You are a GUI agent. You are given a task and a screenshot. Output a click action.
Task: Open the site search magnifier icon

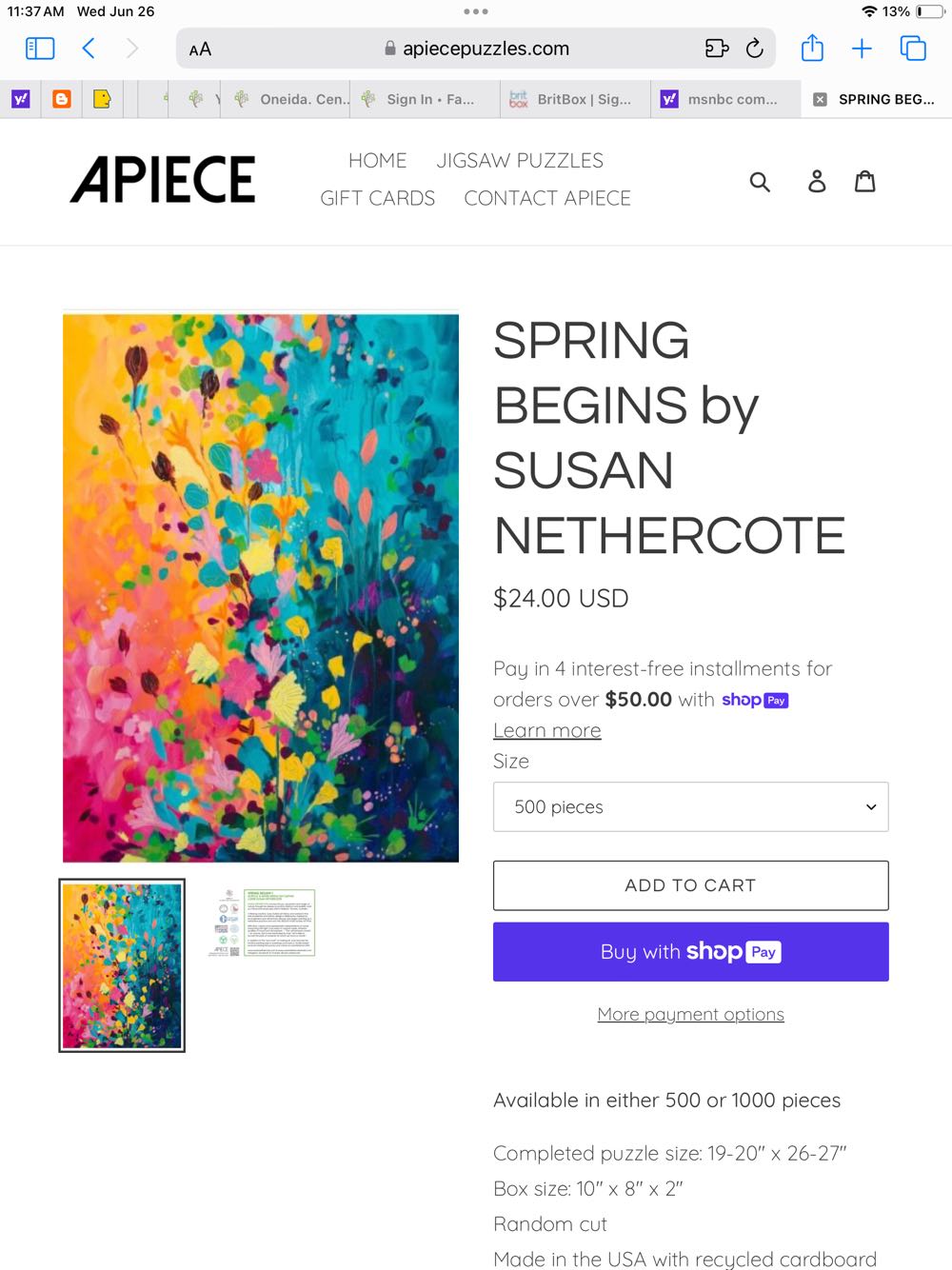[760, 181]
